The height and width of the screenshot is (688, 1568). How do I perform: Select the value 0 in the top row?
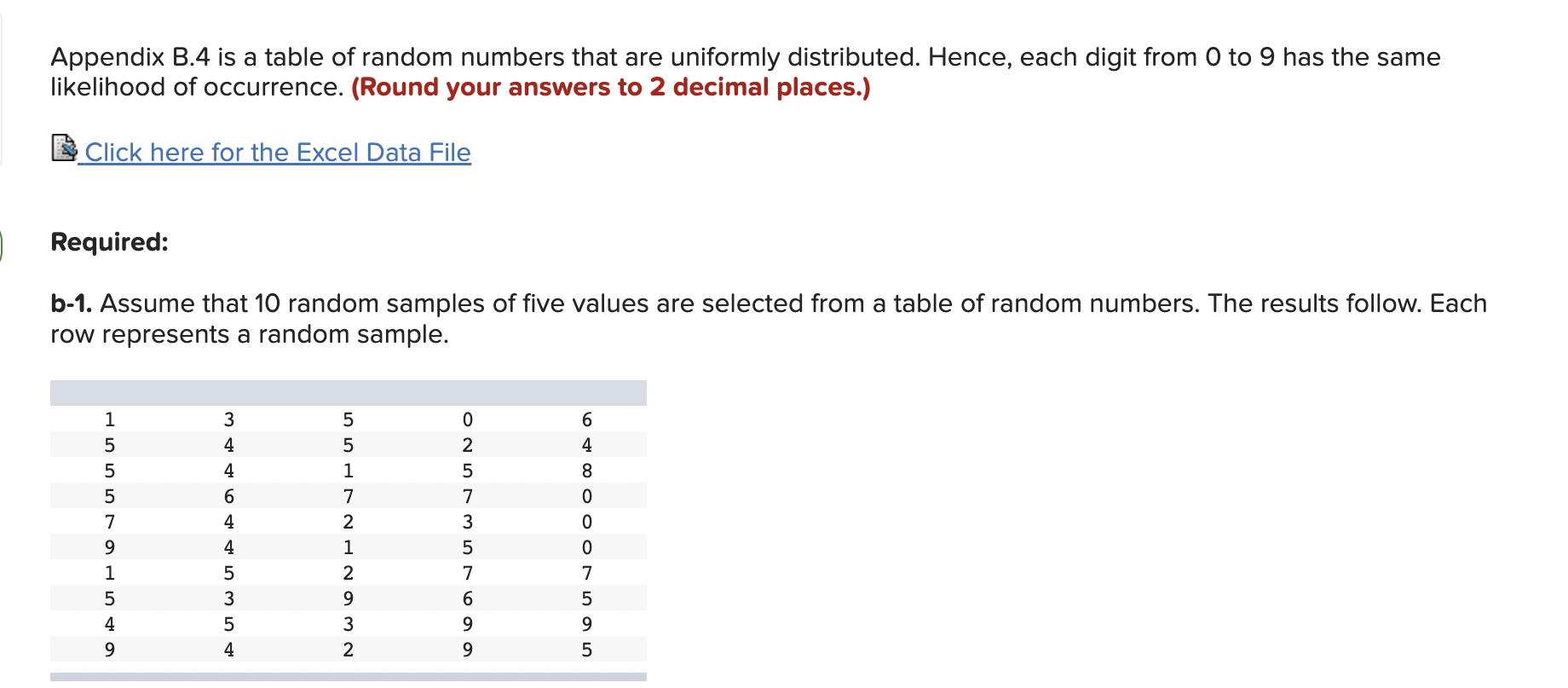(467, 419)
